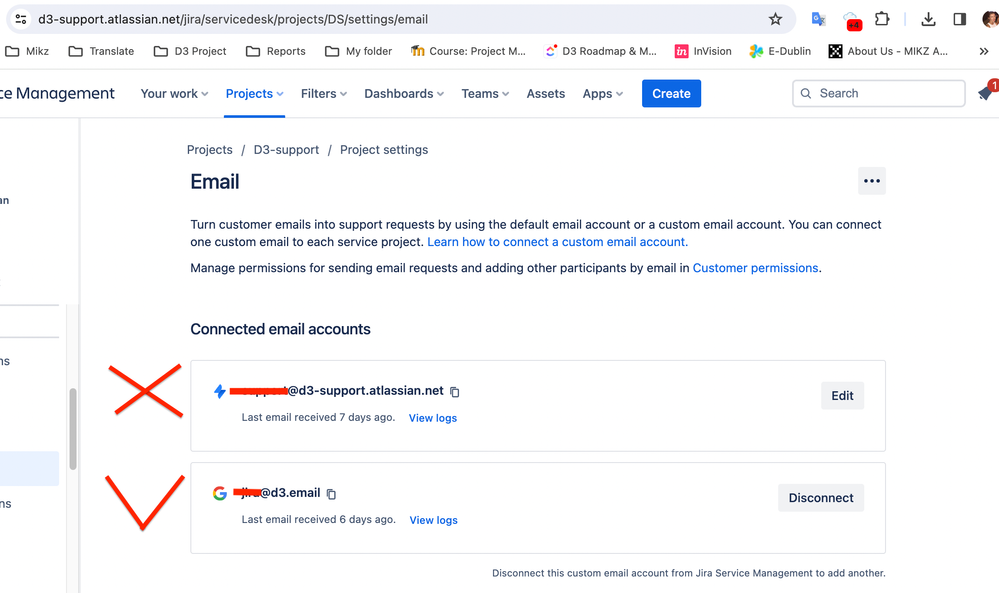Expand the Your work dropdown
Viewport: 999px width, 593px height.
[x=174, y=94]
